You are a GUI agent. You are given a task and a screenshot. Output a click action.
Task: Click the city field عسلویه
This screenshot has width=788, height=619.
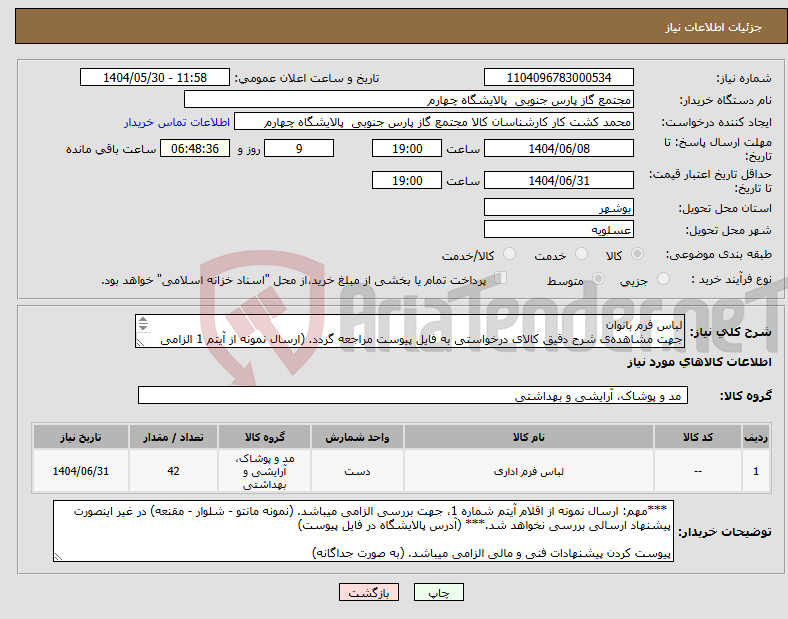[558, 230]
